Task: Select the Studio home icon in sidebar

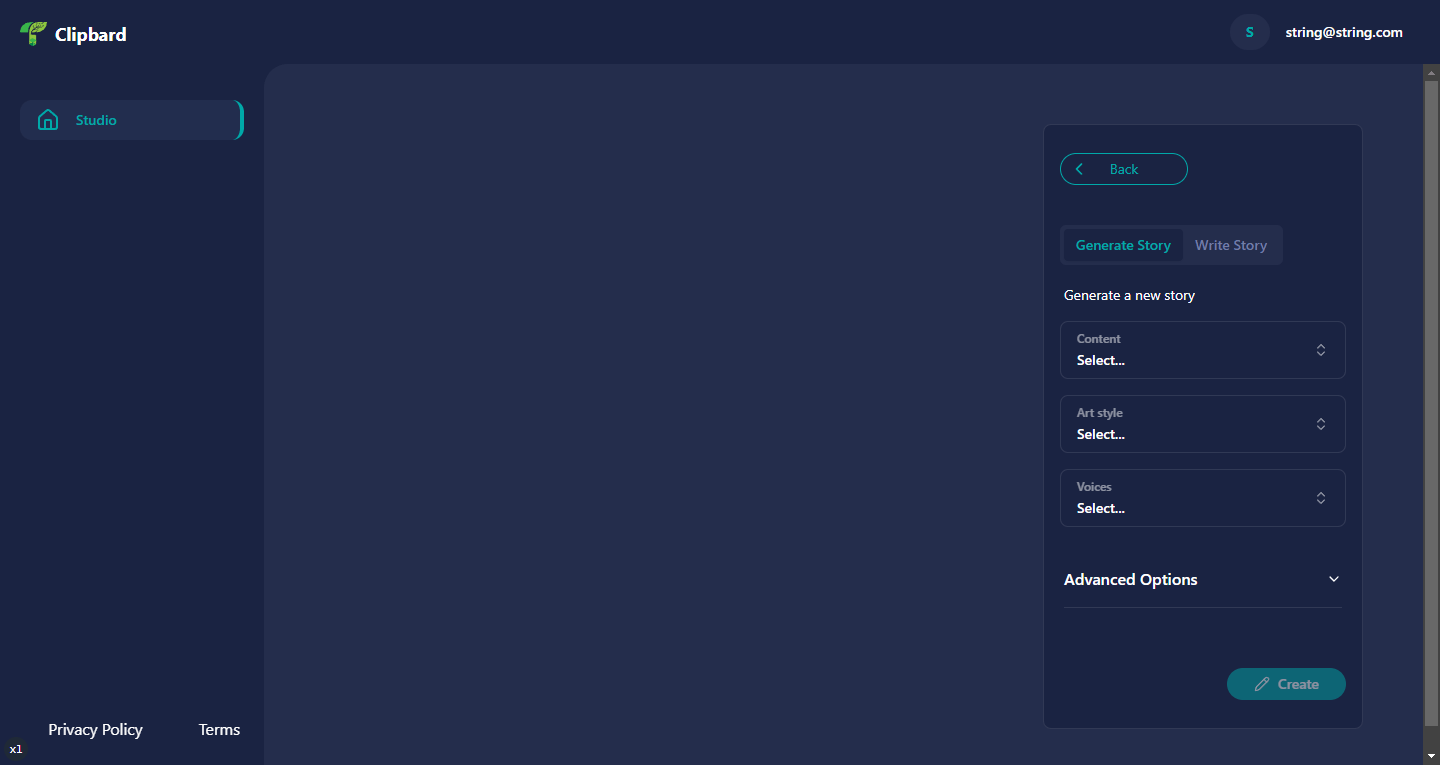Action: point(48,119)
